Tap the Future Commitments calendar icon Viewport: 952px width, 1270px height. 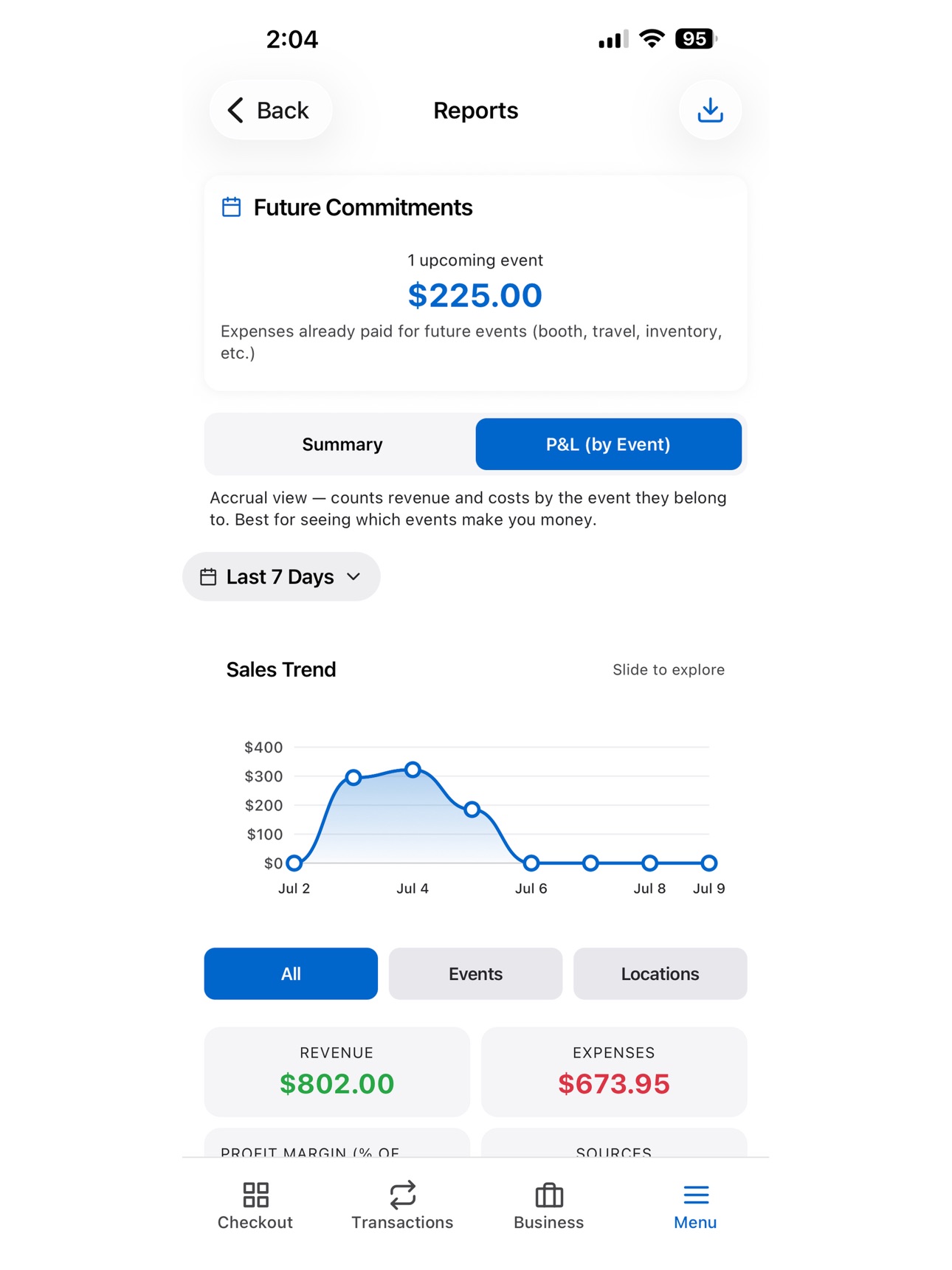tap(231, 207)
